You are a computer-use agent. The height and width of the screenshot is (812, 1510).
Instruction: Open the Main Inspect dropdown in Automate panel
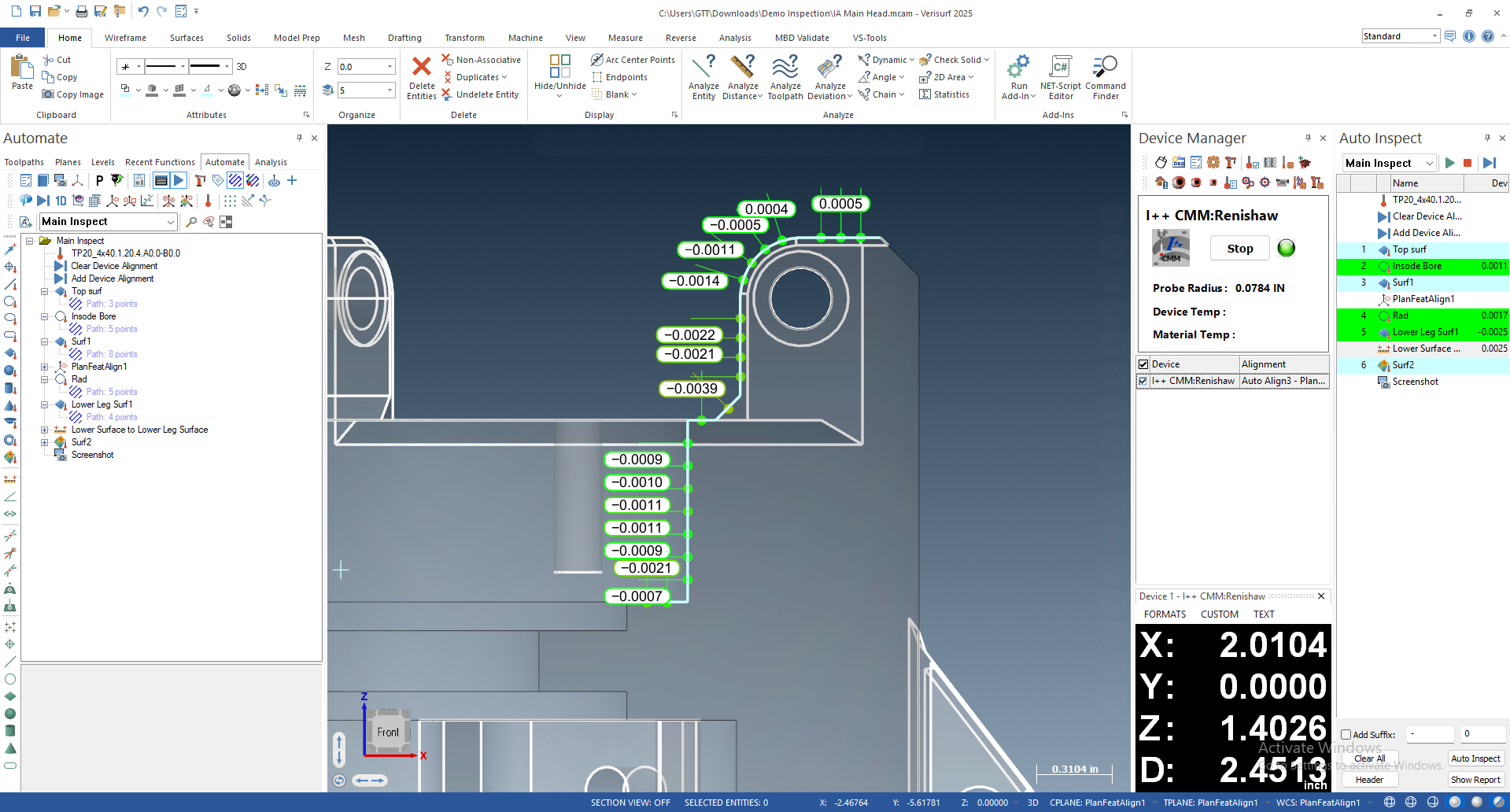click(170, 222)
